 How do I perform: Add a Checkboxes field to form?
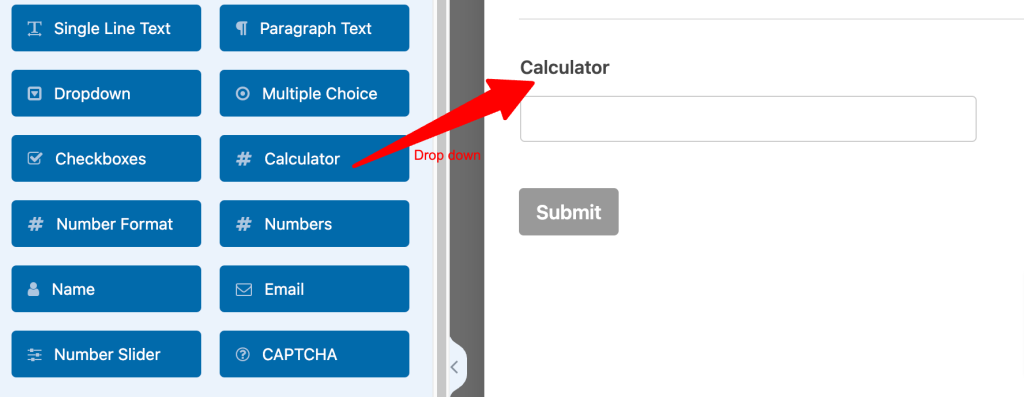pyautogui.click(x=106, y=159)
